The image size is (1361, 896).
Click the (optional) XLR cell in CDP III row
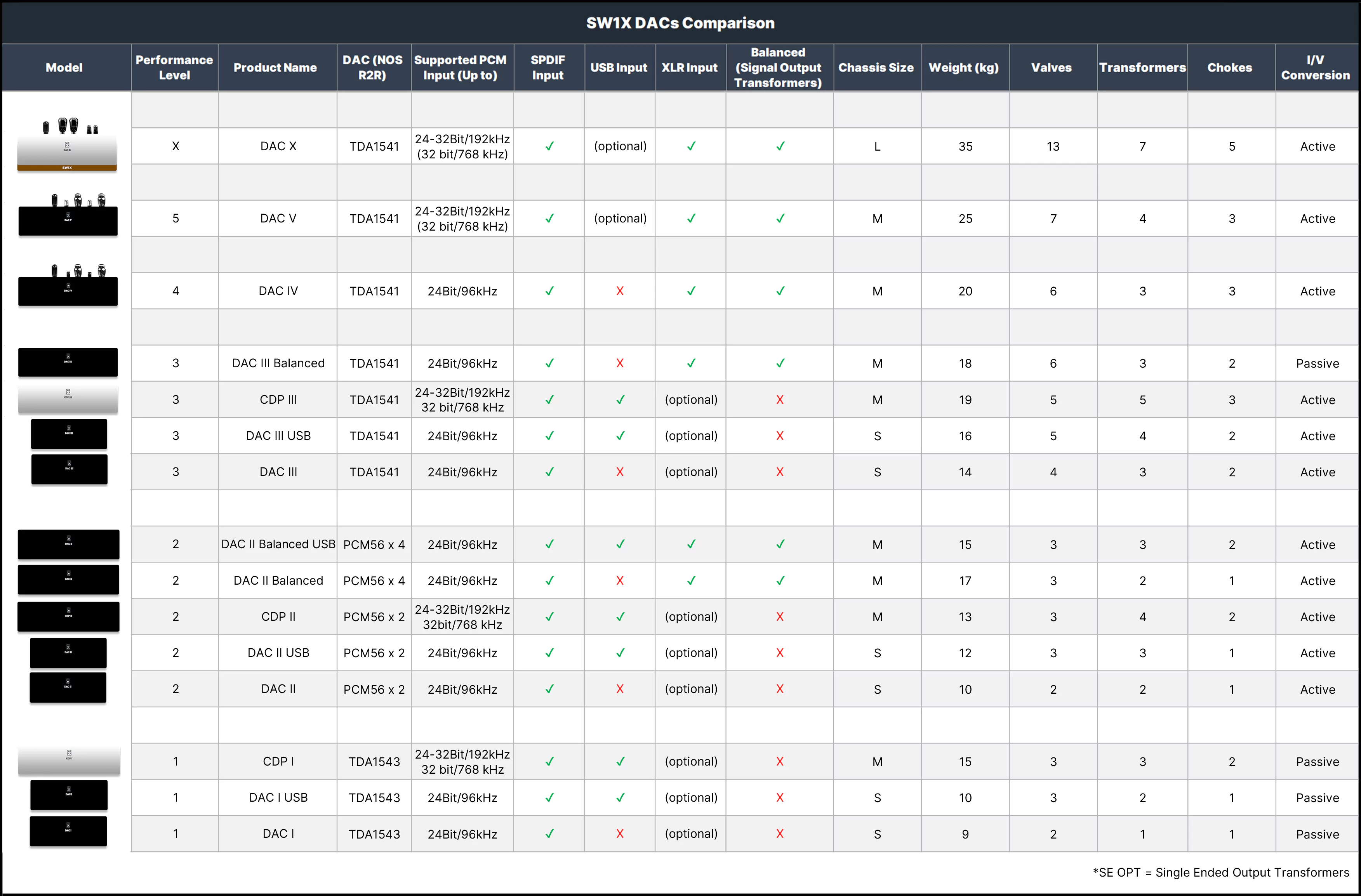pyautogui.click(x=691, y=400)
